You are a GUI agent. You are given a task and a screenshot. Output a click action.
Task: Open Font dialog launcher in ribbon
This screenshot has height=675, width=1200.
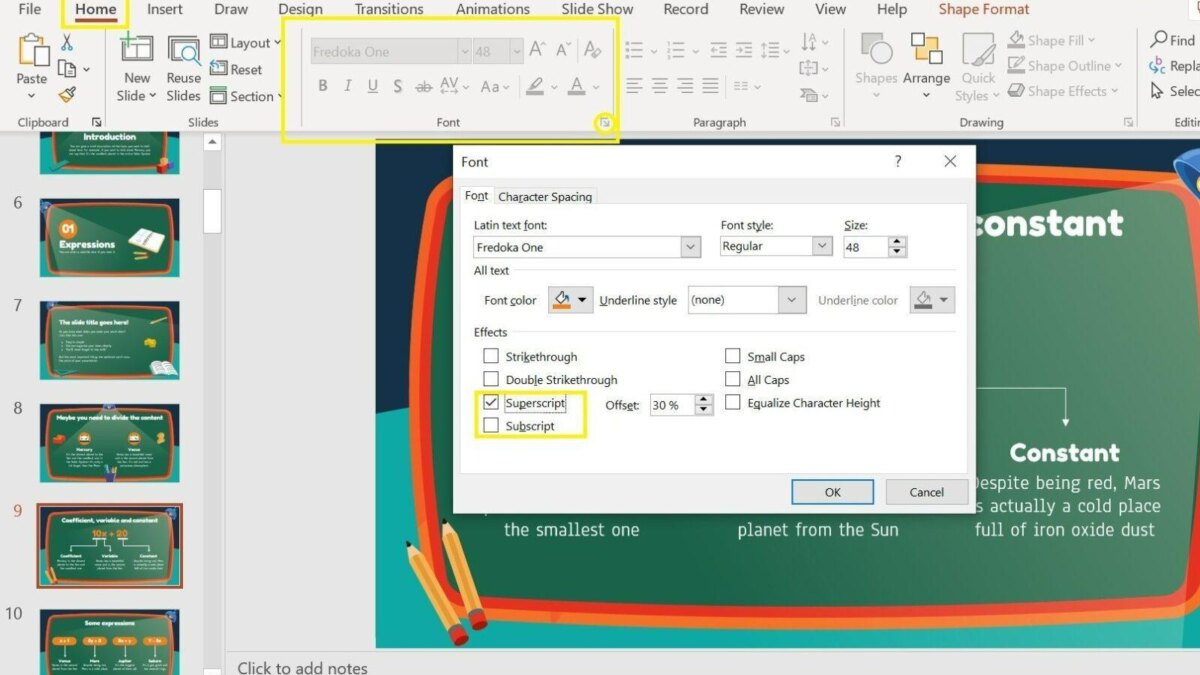[x=604, y=123]
